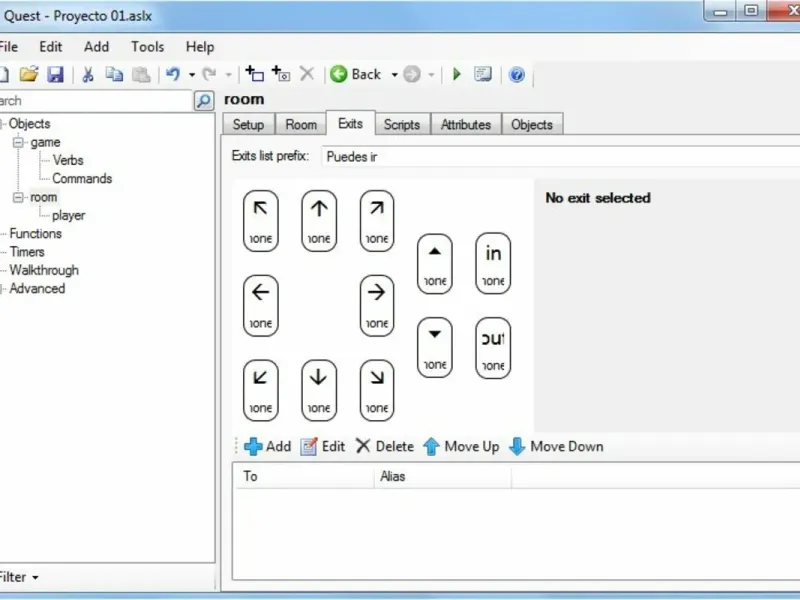Open the Filter dropdown
The height and width of the screenshot is (600, 800).
19,577
